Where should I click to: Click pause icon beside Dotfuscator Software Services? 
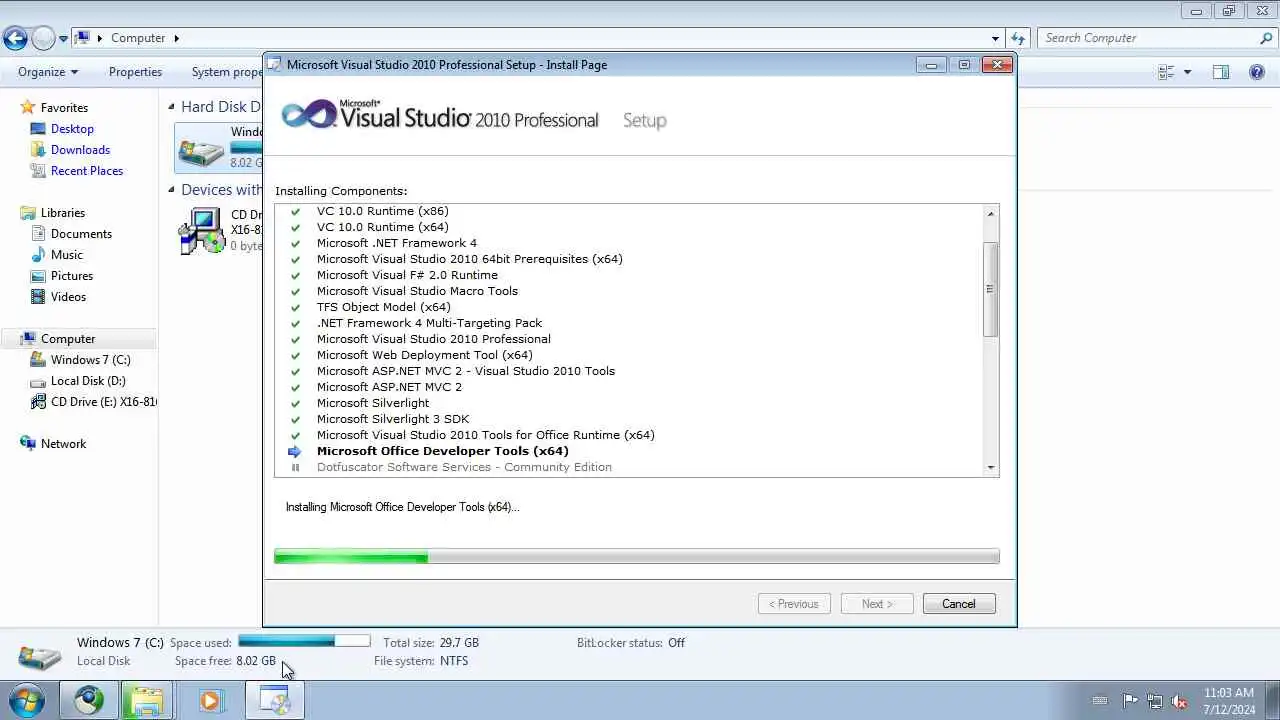[x=295, y=467]
